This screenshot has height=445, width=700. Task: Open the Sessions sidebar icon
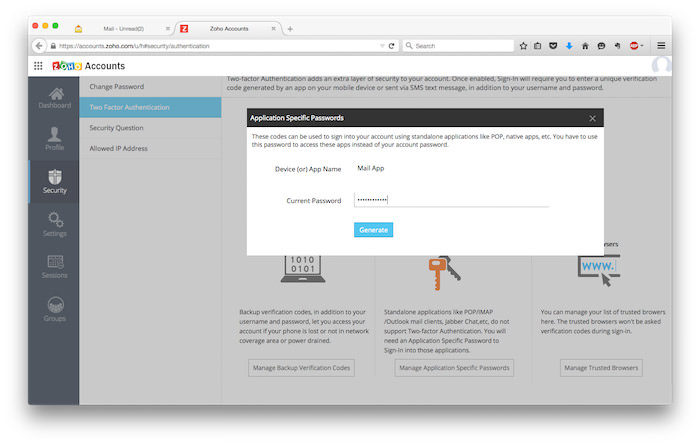(x=55, y=262)
